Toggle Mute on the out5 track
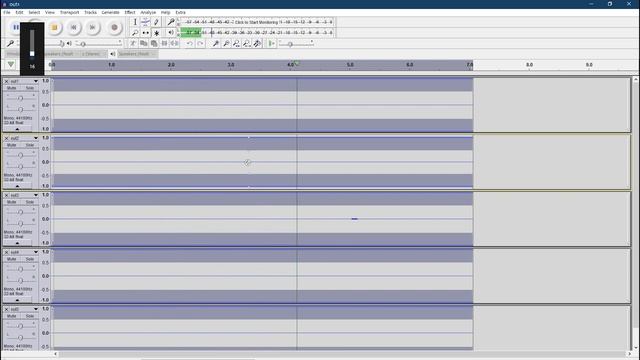 click(x=12, y=316)
